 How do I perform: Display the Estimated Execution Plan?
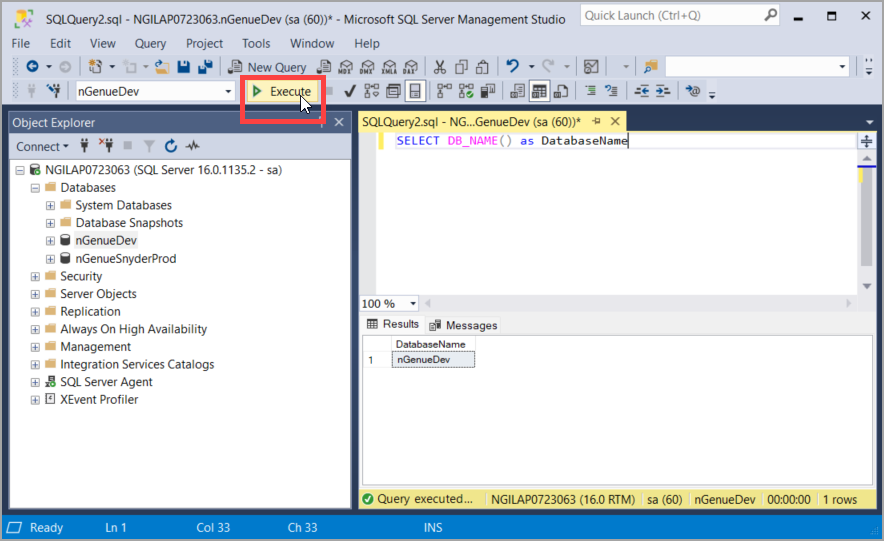(372, 91)
